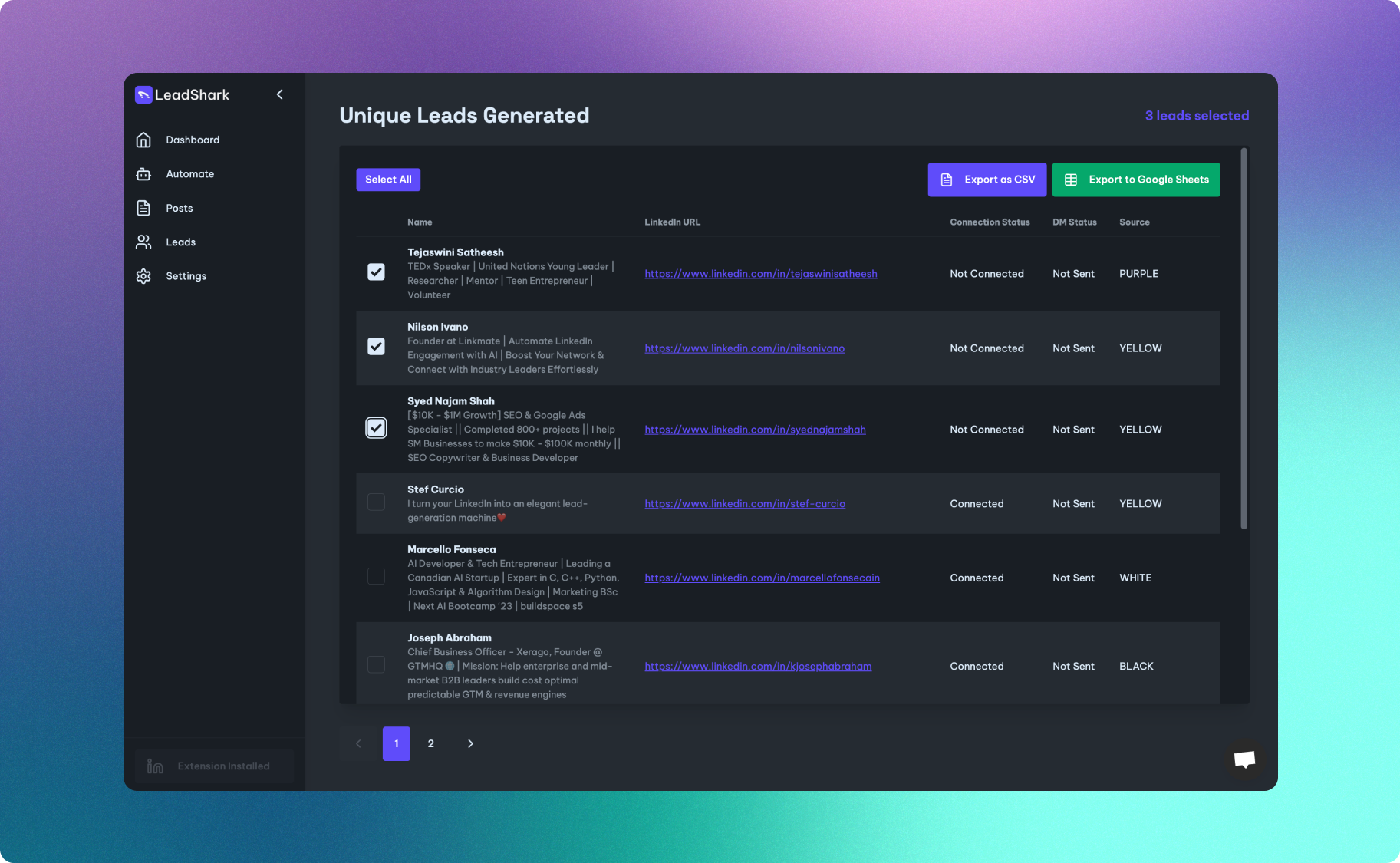The height and width of the screenshot is (863, 1400).
Task: Check the Stef Curcio checkbox
Action: pos(376,502)
